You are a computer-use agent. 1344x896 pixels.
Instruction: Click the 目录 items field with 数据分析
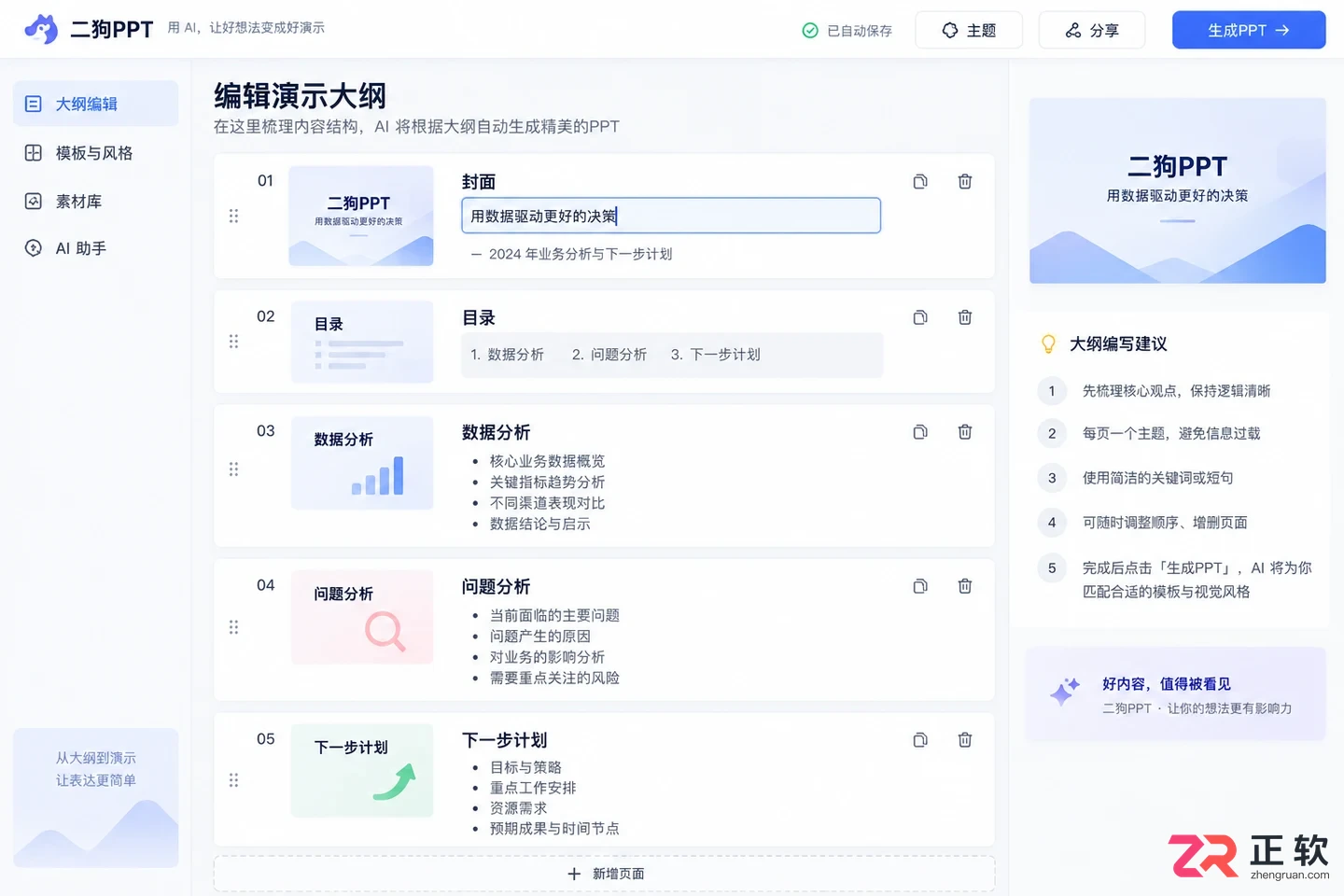point(672,355)
